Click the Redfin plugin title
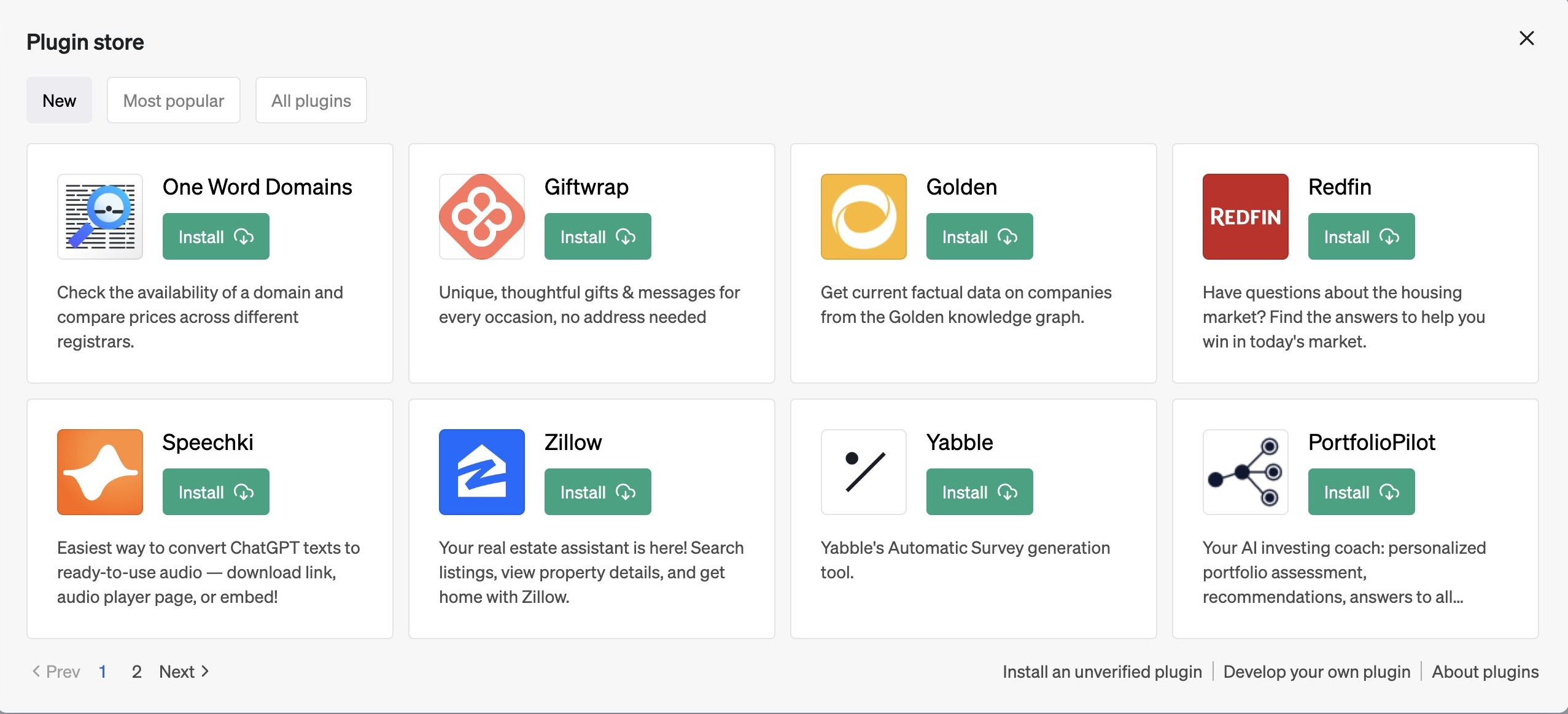Screen dimensions: 1568x714 tap(1340, 187)
